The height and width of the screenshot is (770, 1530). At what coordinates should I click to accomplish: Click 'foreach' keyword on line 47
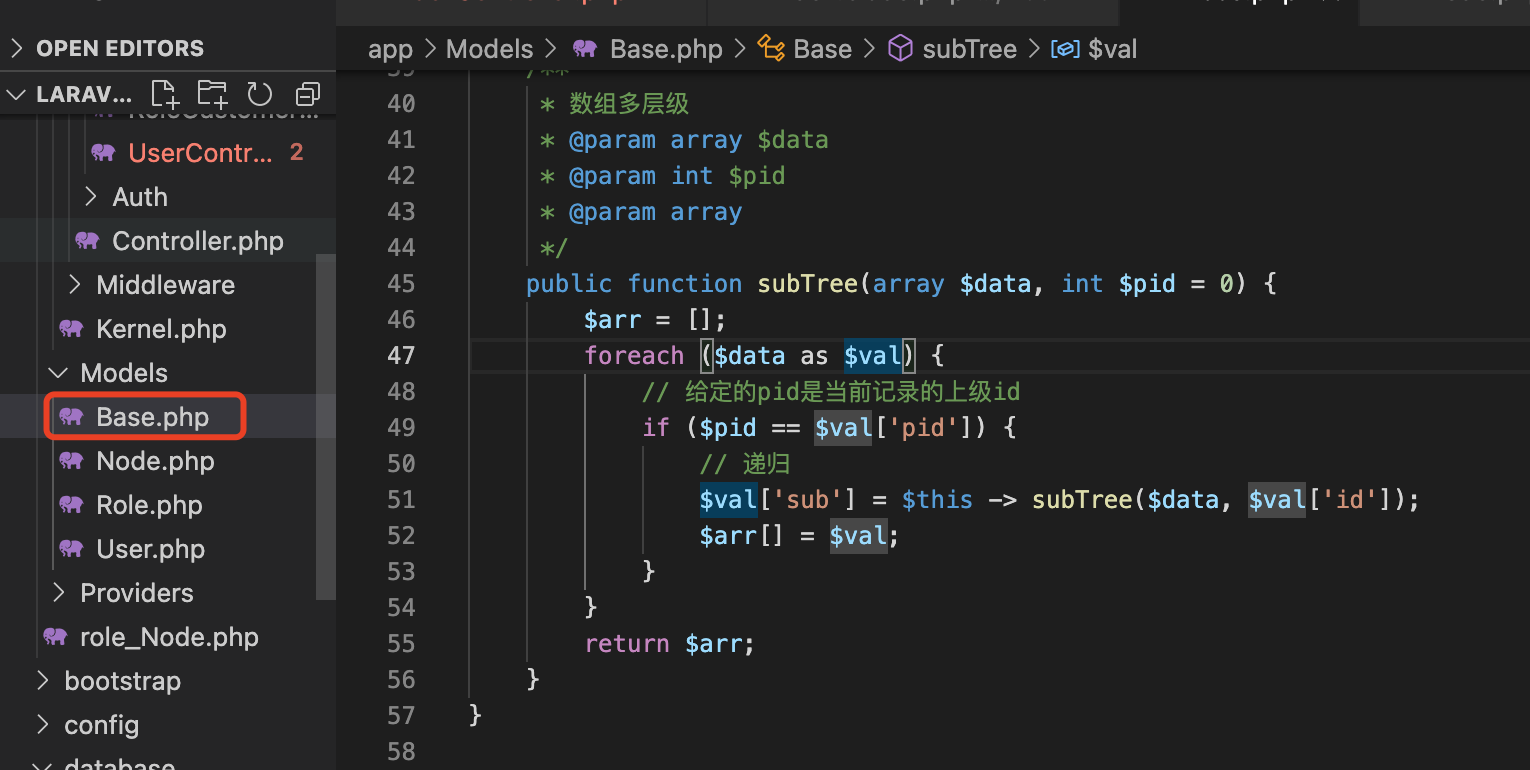coord(634,356)
